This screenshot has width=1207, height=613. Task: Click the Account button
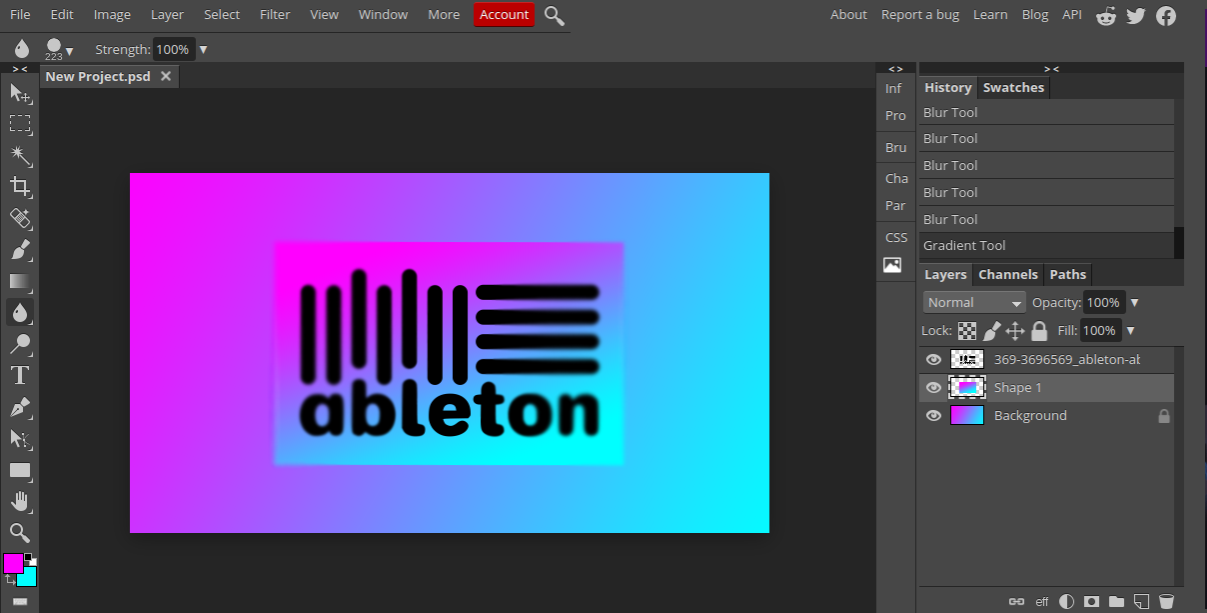tap(504, 14)
